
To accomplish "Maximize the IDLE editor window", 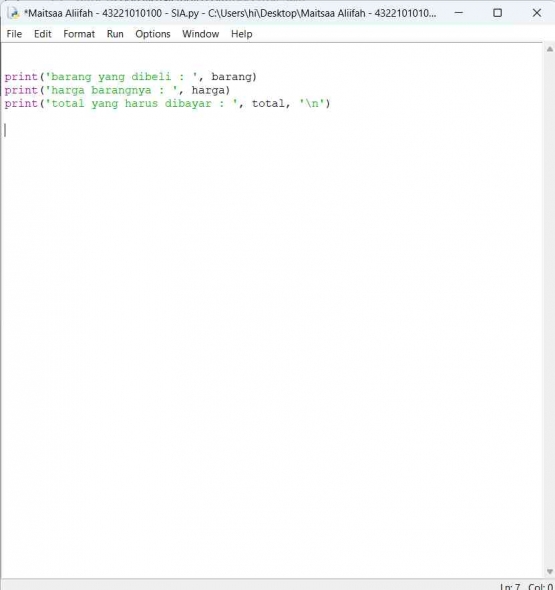I will 497,13.
